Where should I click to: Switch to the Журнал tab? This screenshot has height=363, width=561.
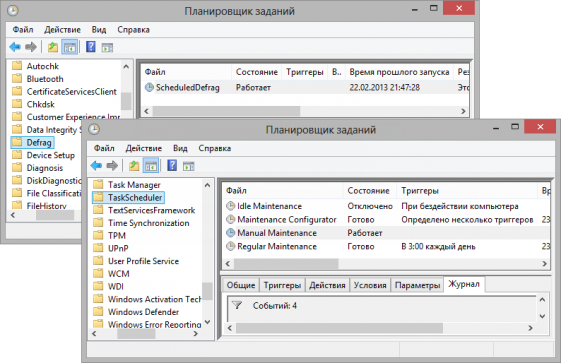coord(464,284)
